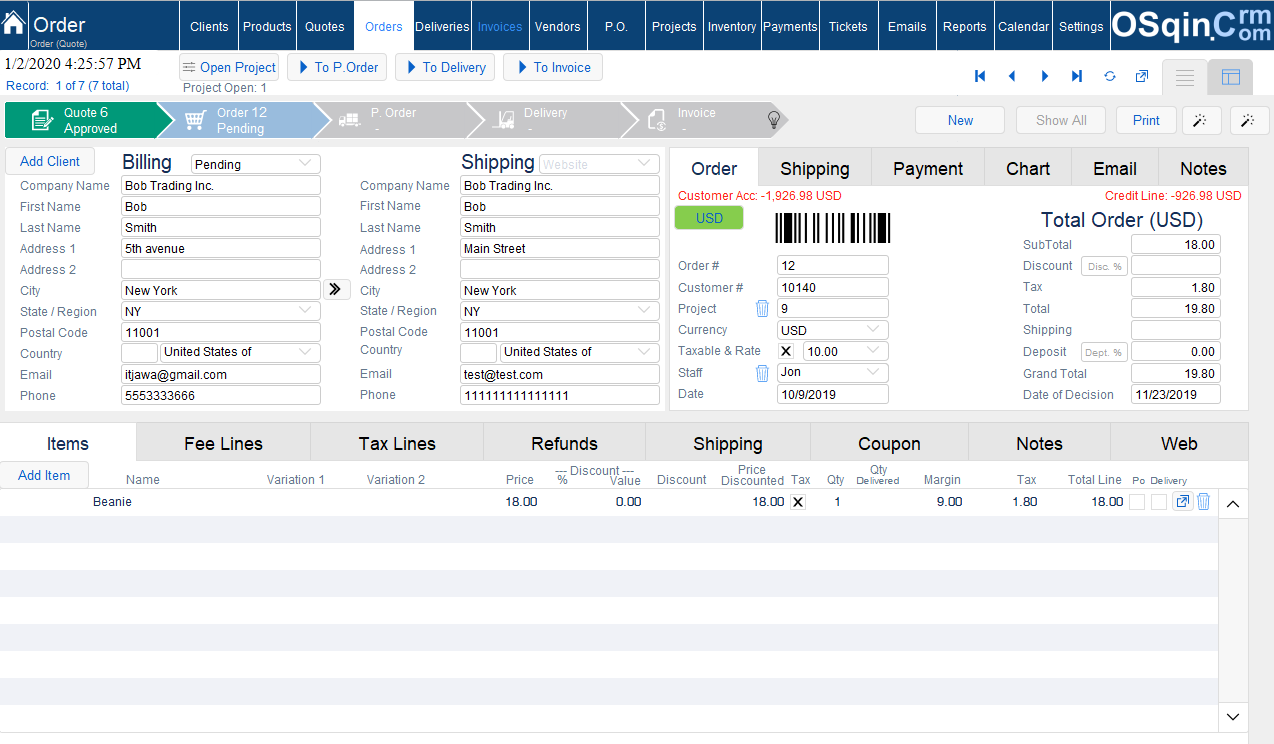Click Add Client button
Image resolution: width=1274 pixels, height=744 pixels.
tap(50, 161)
